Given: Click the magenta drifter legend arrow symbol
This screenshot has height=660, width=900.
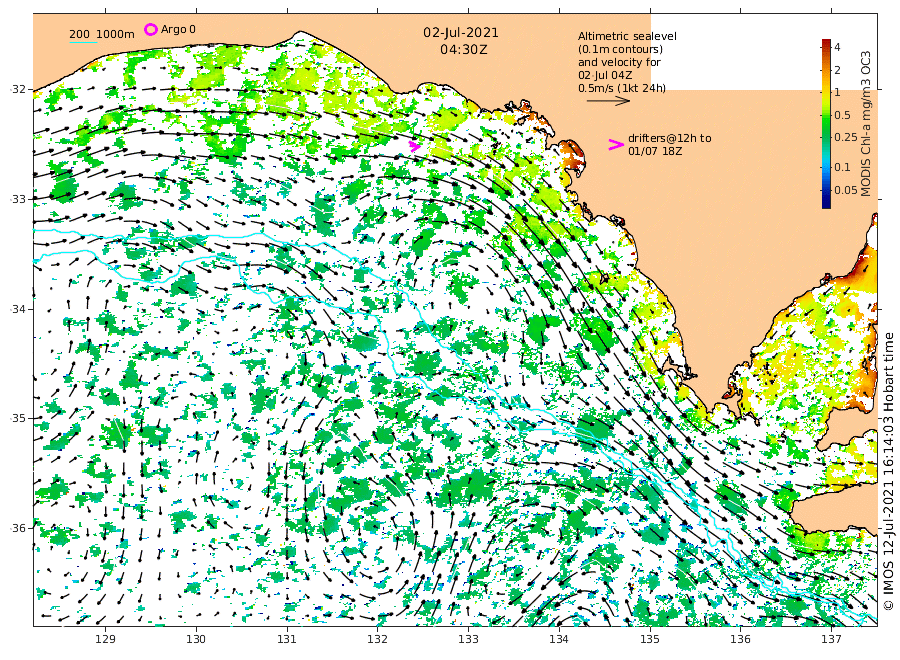Looking at the screenshot, I should pyautogui.click(x=615, y=145).
